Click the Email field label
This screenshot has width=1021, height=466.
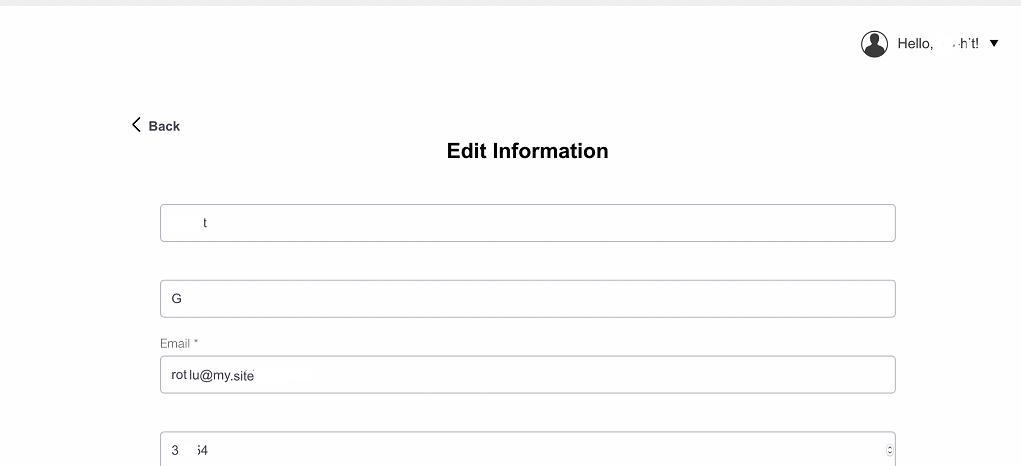point(175,343)
